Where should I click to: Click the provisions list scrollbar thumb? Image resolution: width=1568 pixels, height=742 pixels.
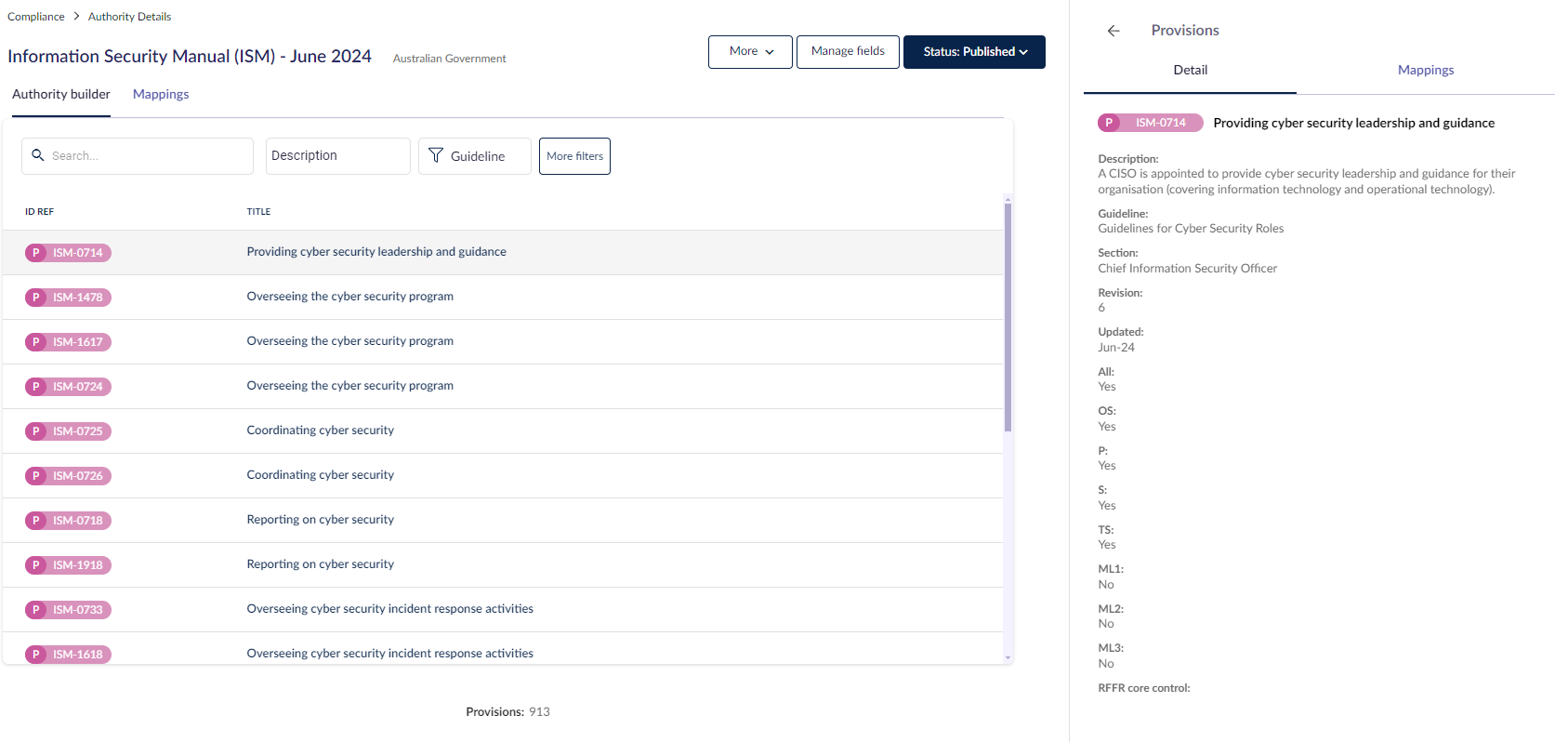click(1008, 317)
